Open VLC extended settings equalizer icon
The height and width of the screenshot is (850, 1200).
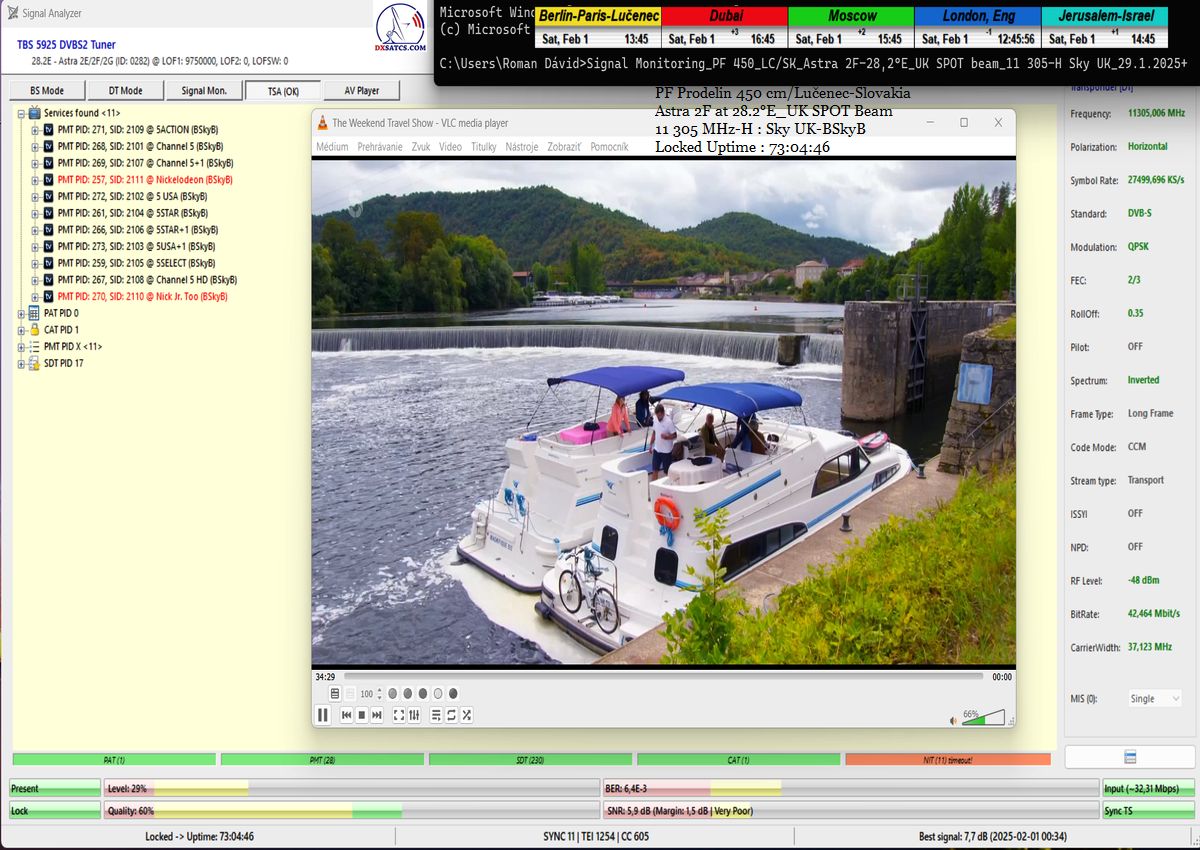click(415, 715)
